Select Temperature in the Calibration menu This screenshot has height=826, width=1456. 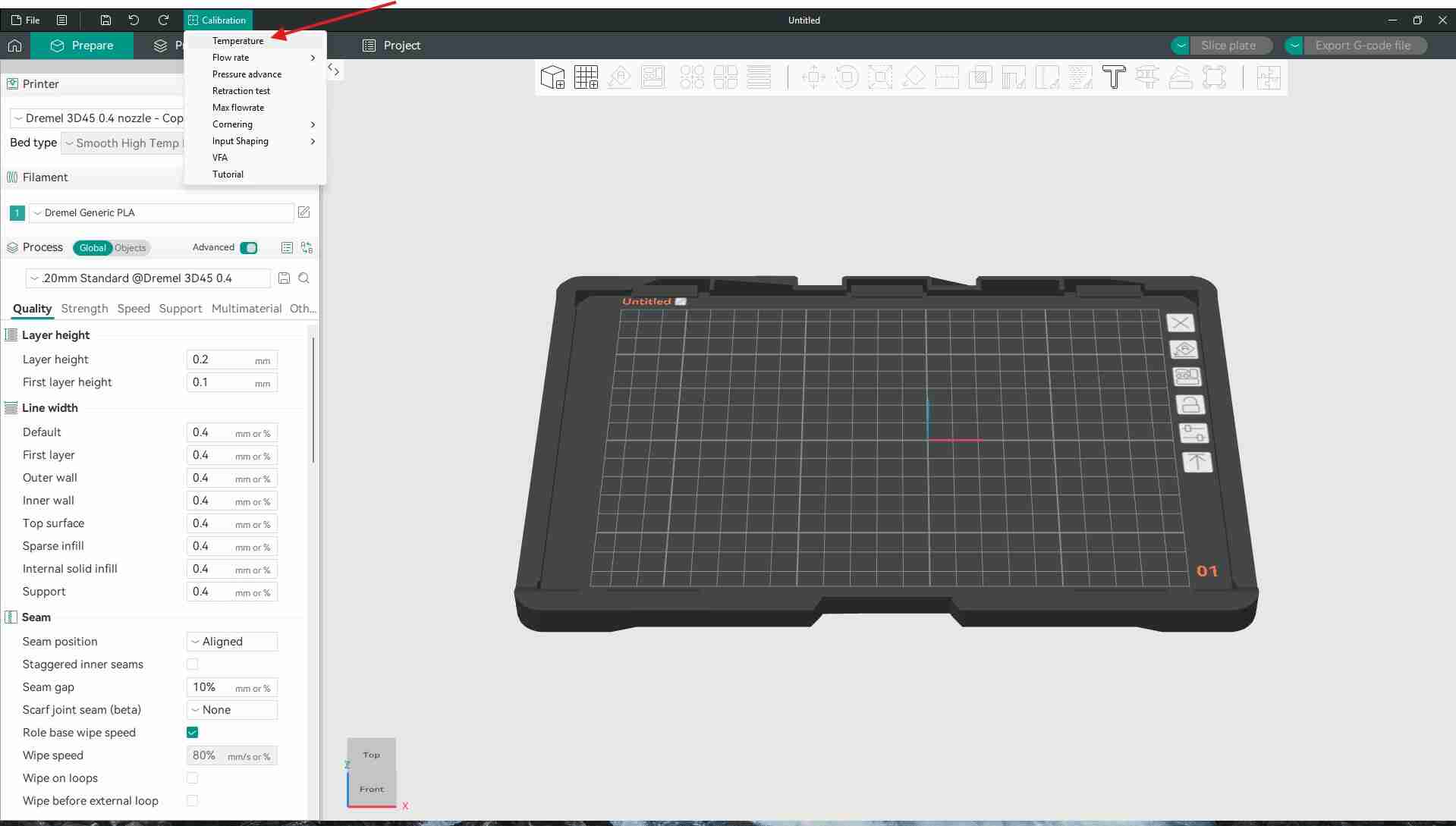[x=255, y=41]
